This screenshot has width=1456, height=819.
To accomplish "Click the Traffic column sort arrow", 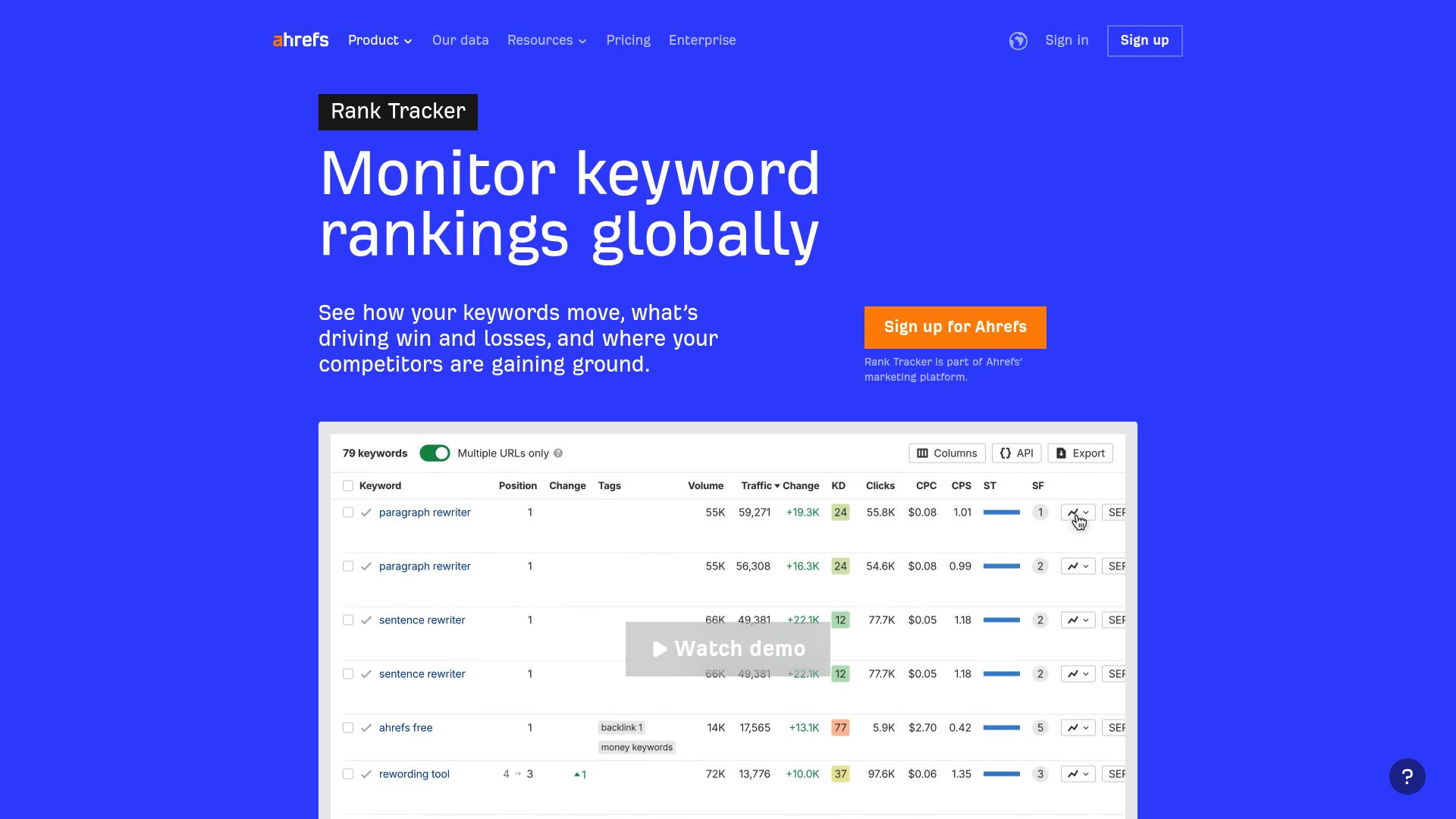I will click(778, 485).
